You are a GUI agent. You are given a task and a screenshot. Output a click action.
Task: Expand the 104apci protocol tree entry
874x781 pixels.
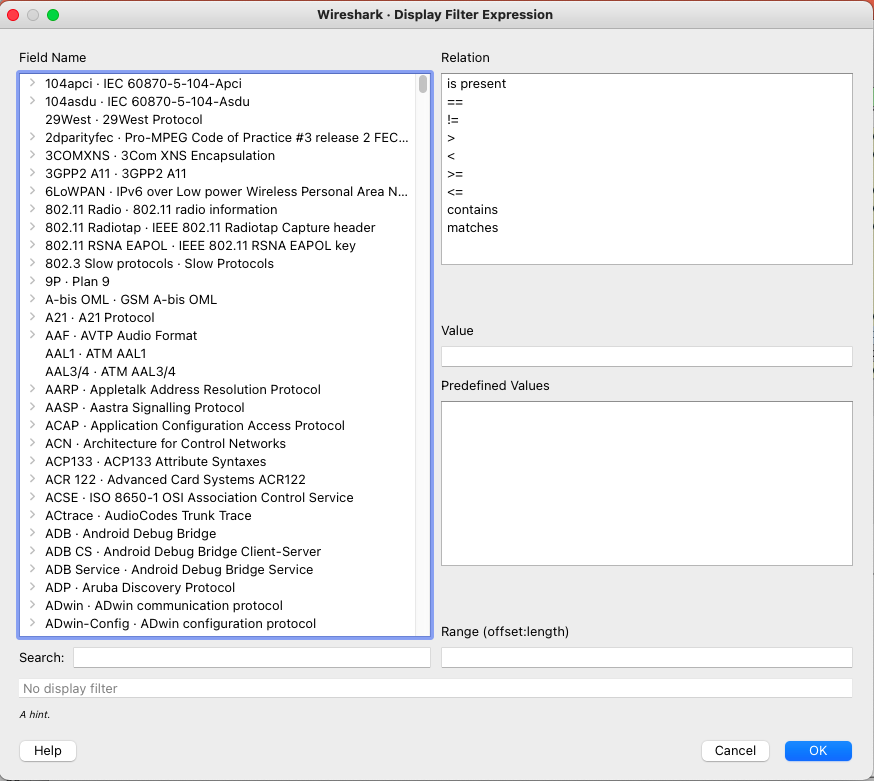pyautogui.click(x=32, y=84)
